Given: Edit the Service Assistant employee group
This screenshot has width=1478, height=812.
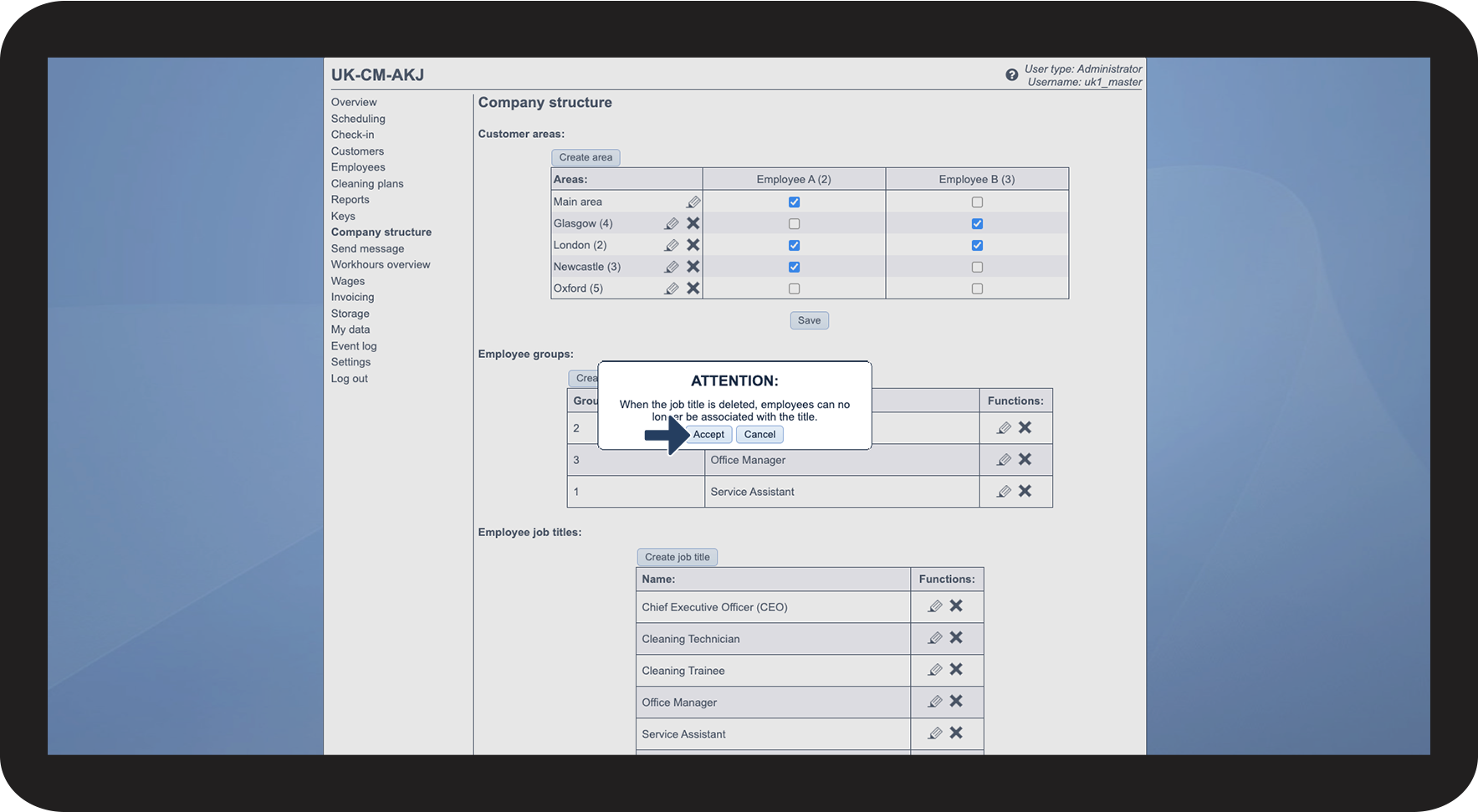Looking at the screenshot, I should click(x=1004, y=492).
